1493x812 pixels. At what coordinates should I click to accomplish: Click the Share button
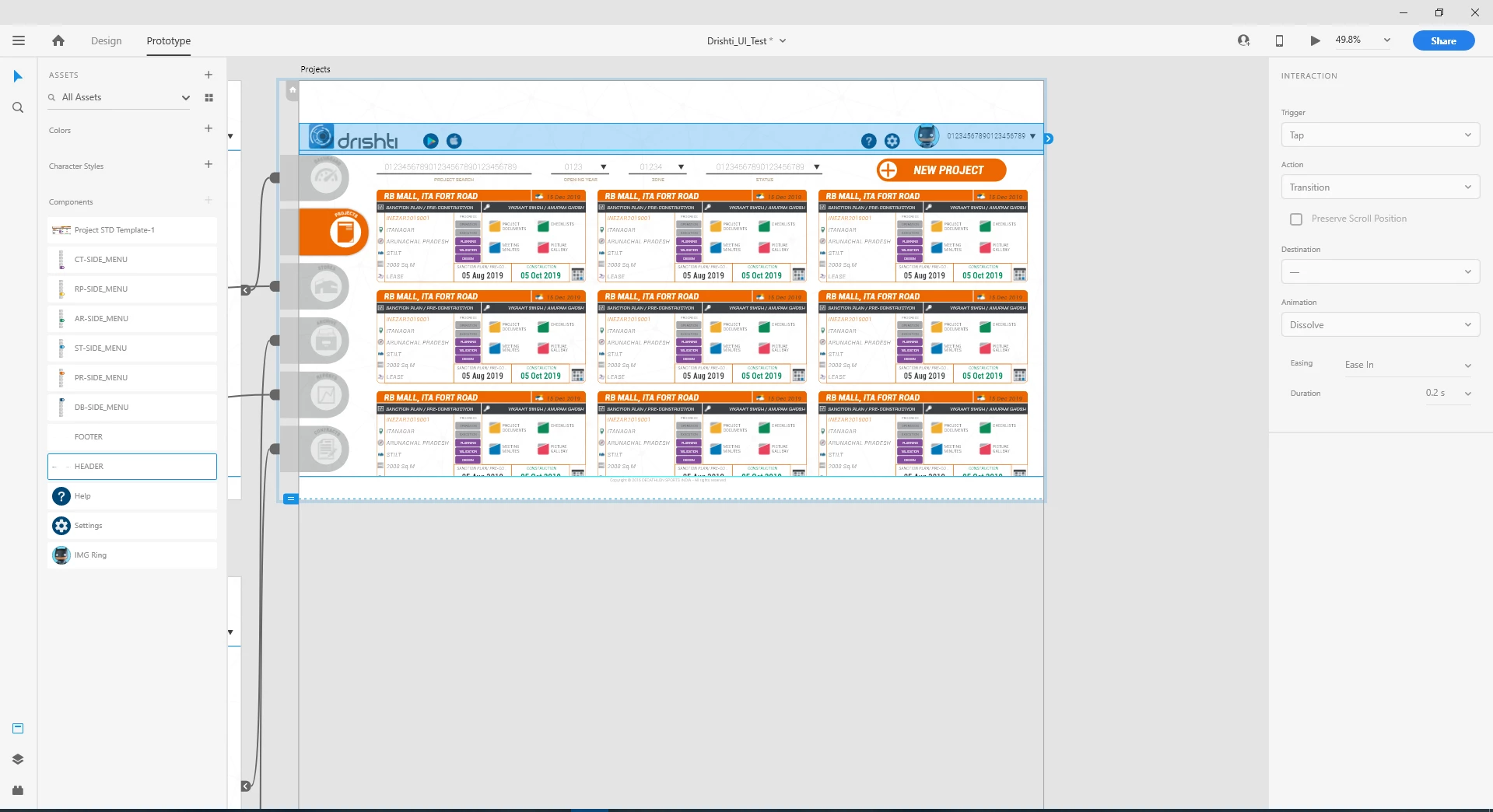point(1443,40)
